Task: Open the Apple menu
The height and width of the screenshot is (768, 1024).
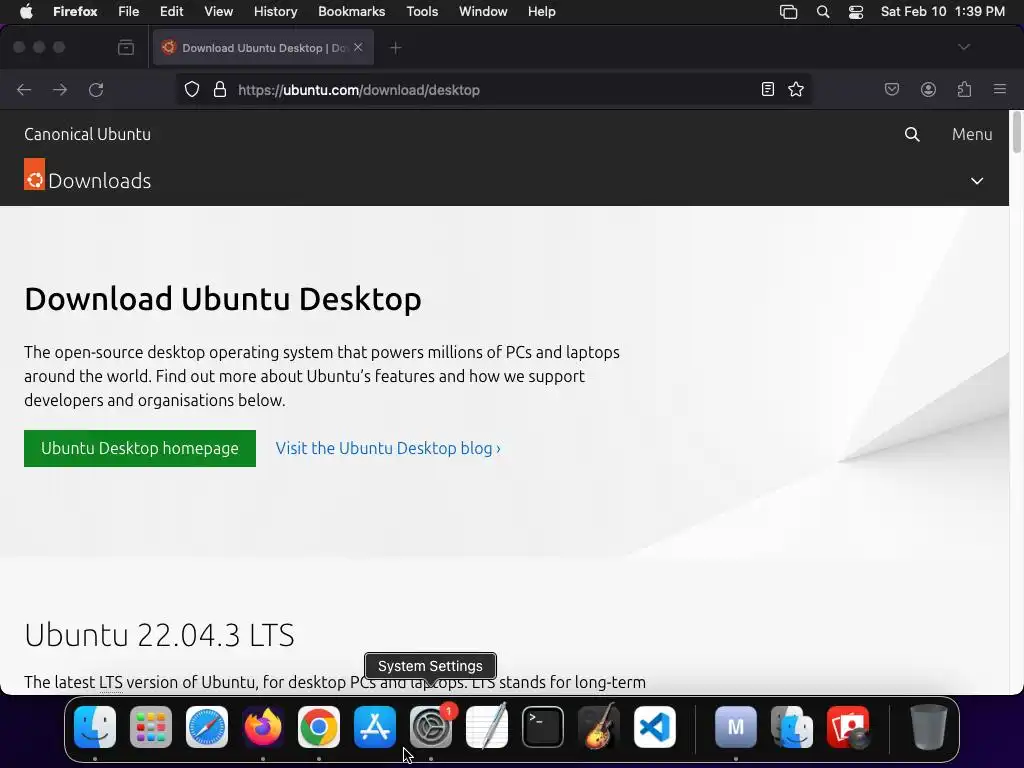Action: pos(26,11)
